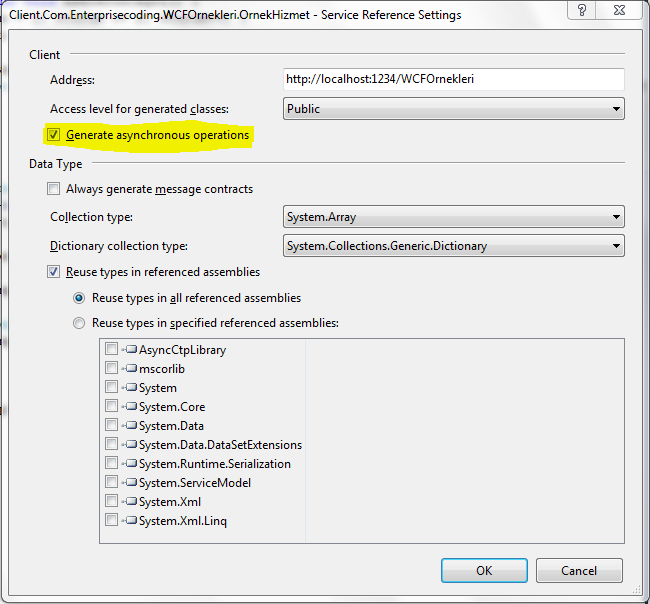Check the AsyncCtpLibrary assembly checkbox
650x604 pixels.
point(112,349)
